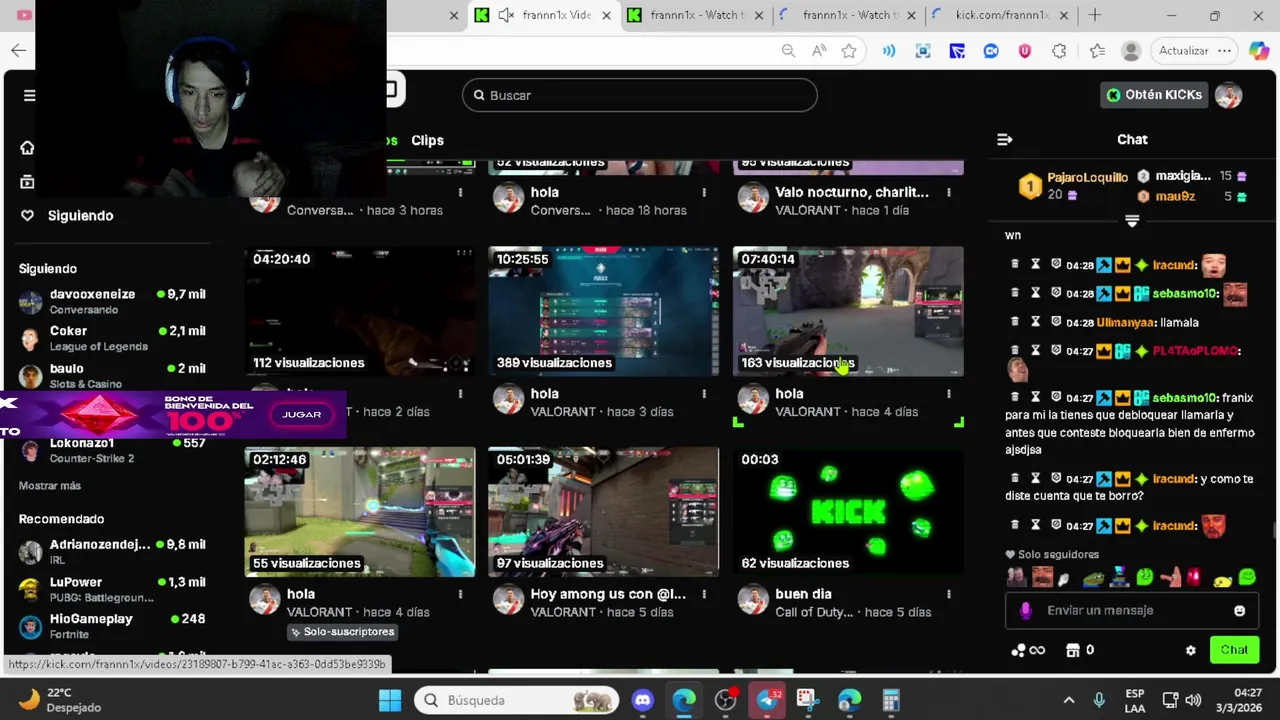Open the Siguiendo heart link

(x=67, y=215)
